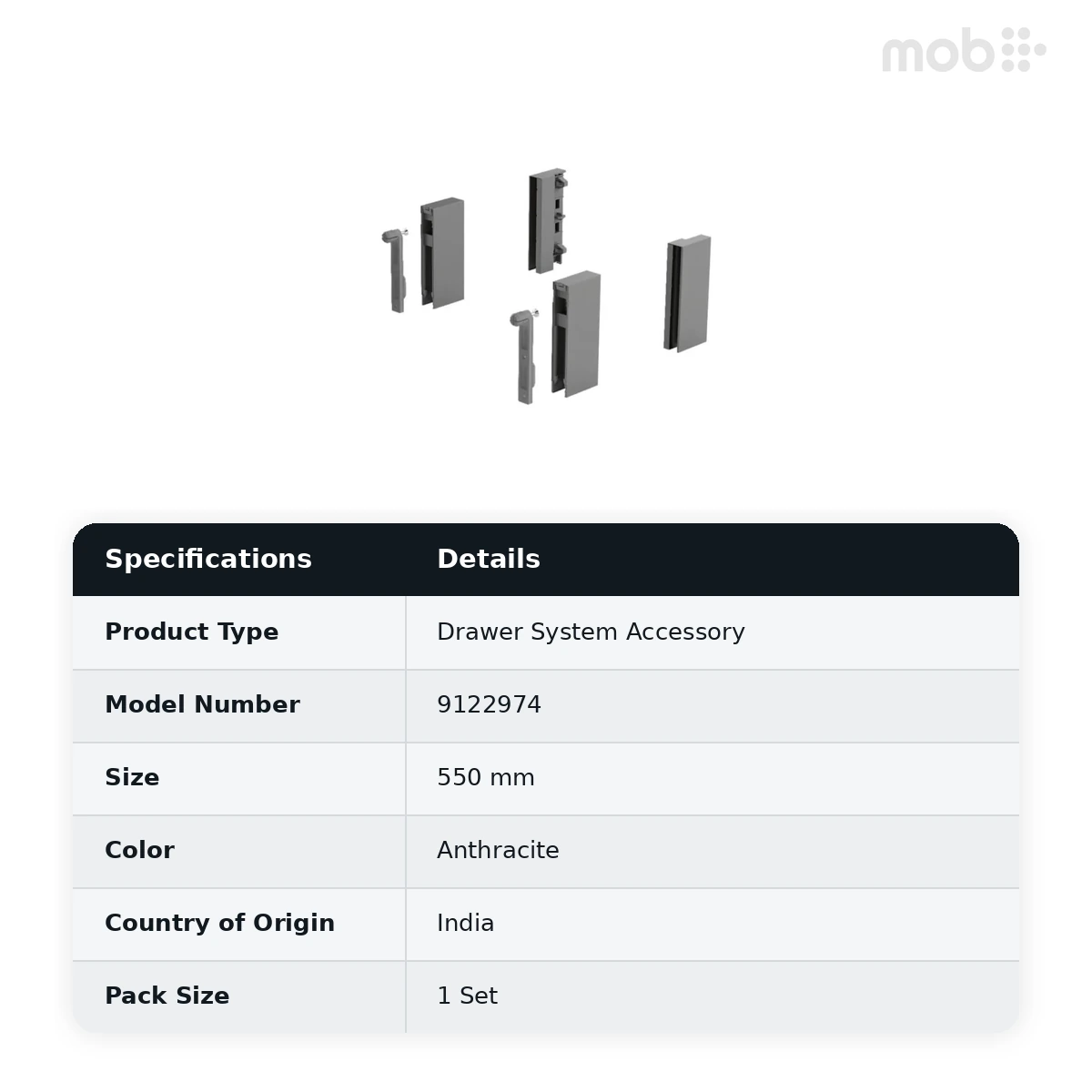Click the leftmost bracket piece in image
Screen dimensions: 1092x1092
[394, 270]
